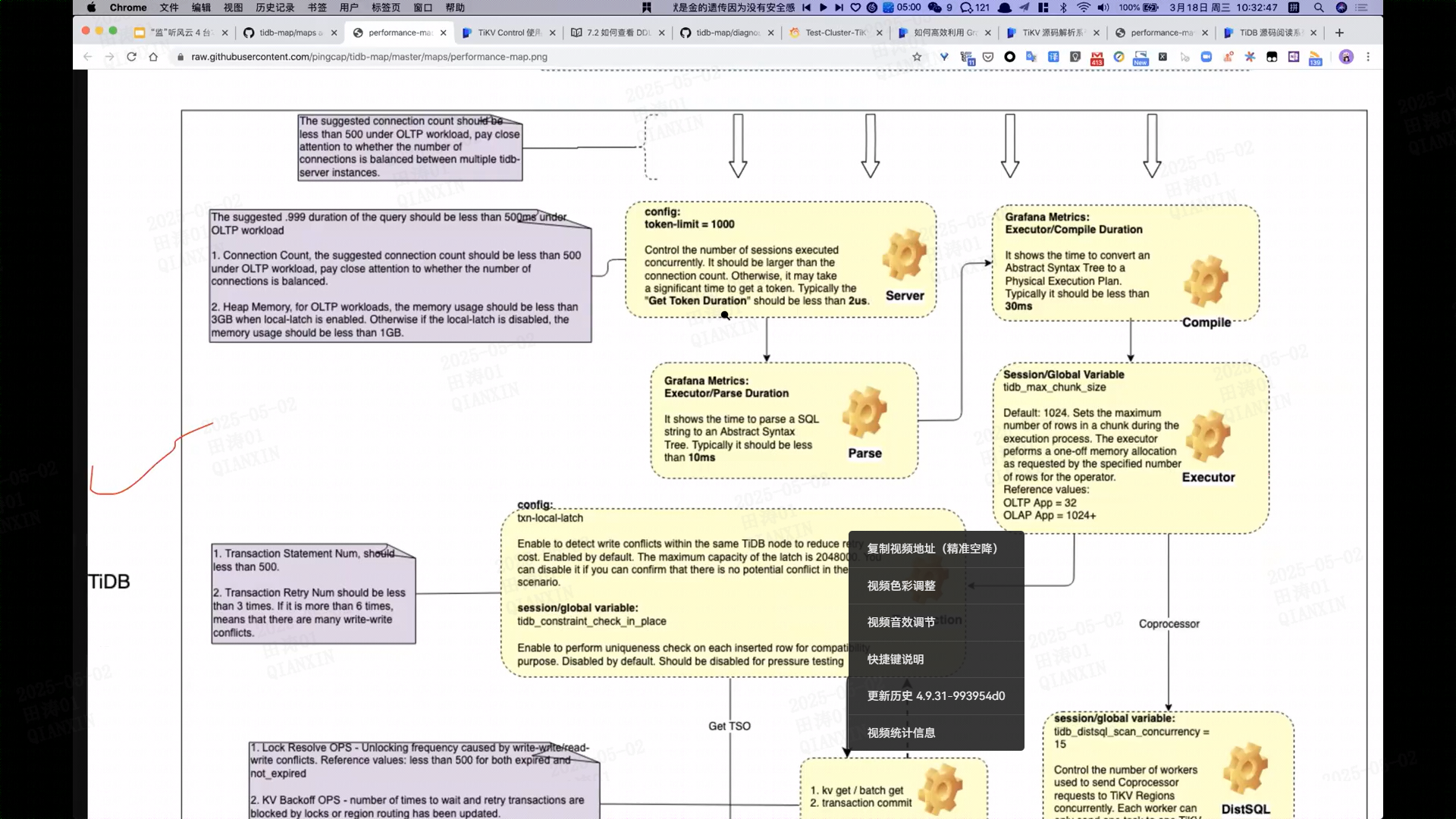The height and width of the screenshot is (819, 1456).
Task: Open the OneNote clipper extension
Action: [x=1293, y=57]
